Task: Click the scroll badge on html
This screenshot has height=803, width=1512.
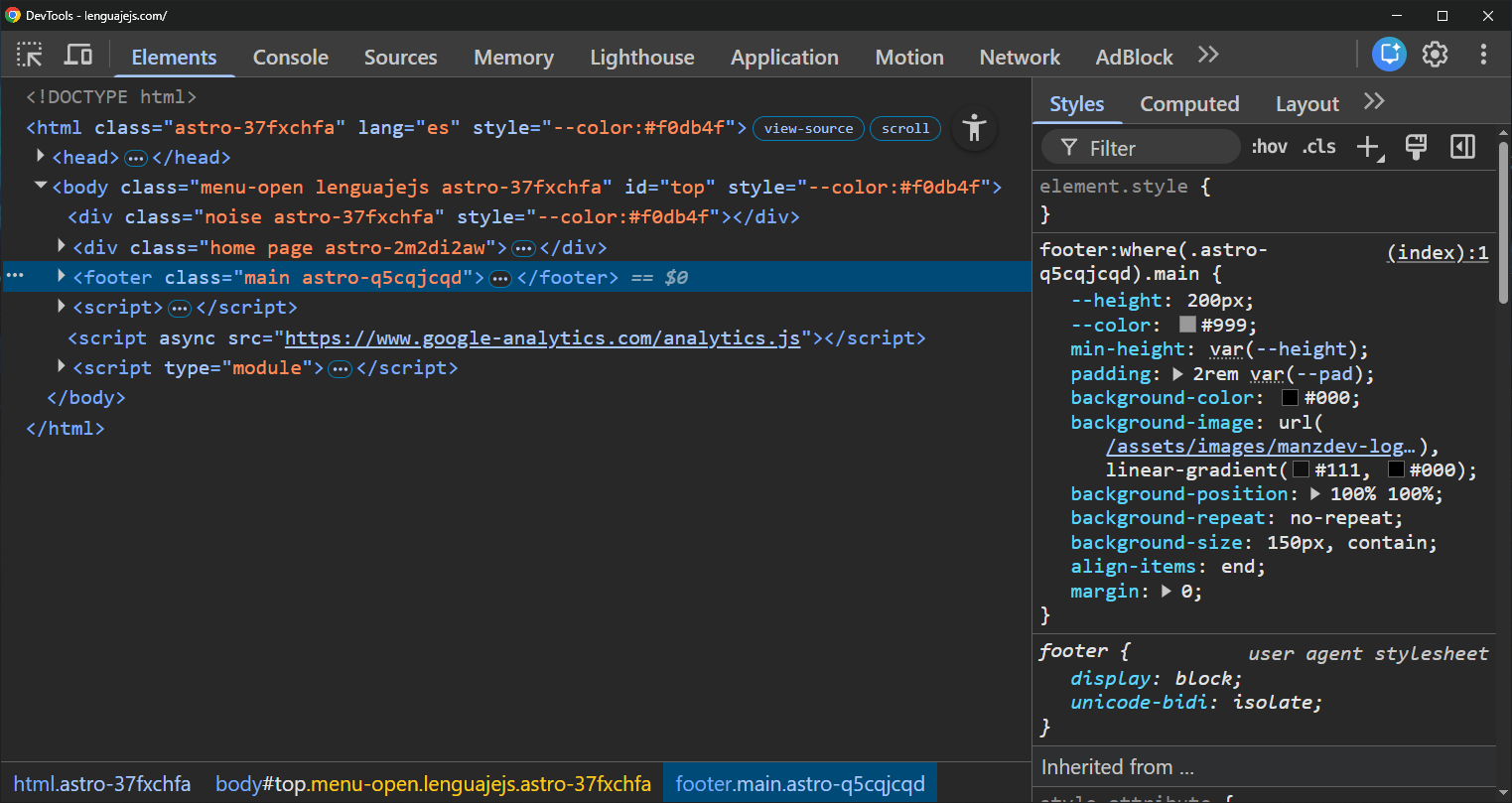Action: tap(905, 128)
